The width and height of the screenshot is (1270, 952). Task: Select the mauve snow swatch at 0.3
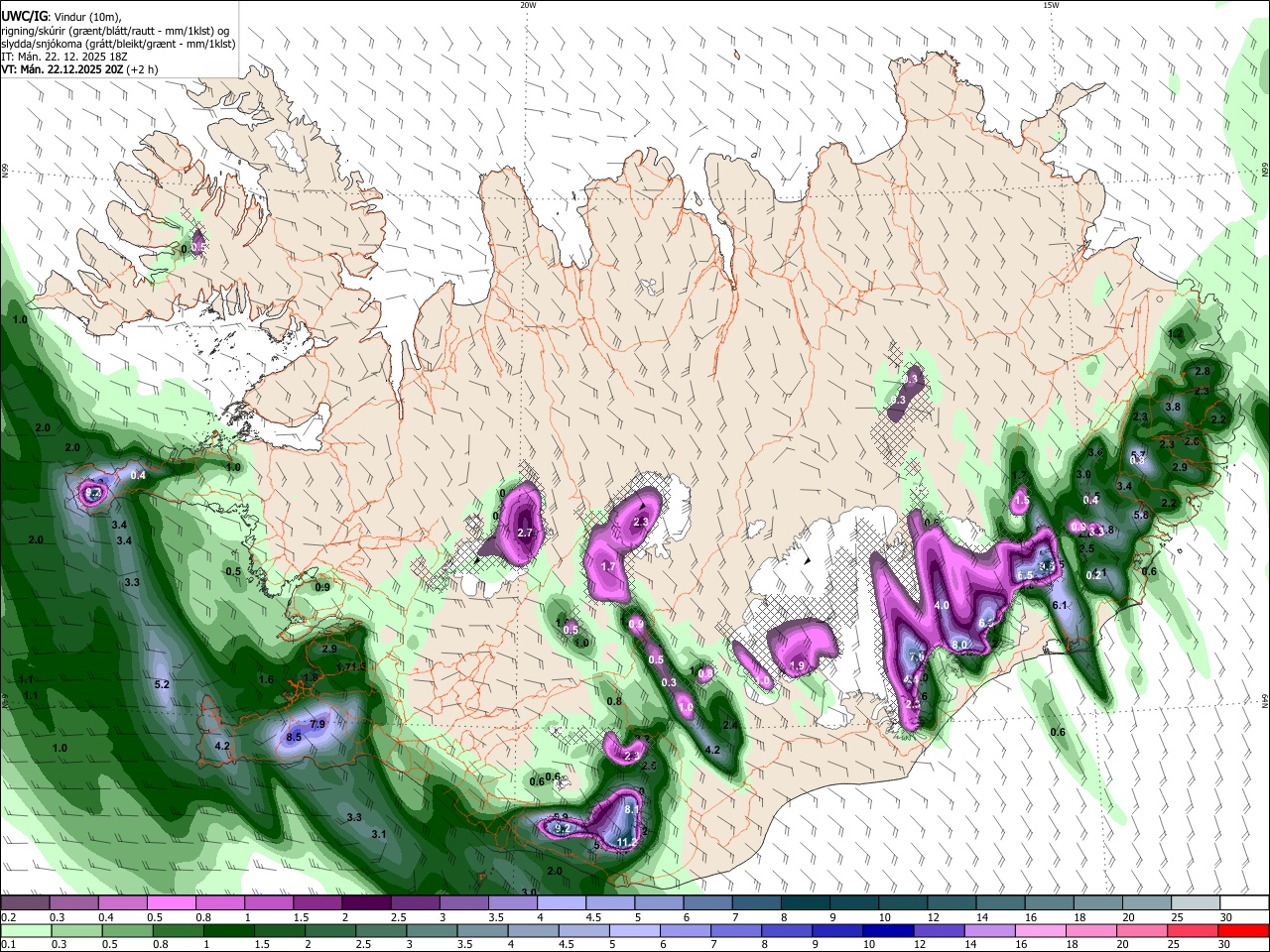pos(73,903)
